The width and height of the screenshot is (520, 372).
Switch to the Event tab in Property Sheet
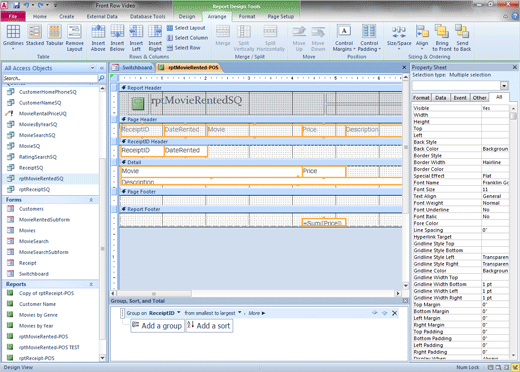(460, 98)
